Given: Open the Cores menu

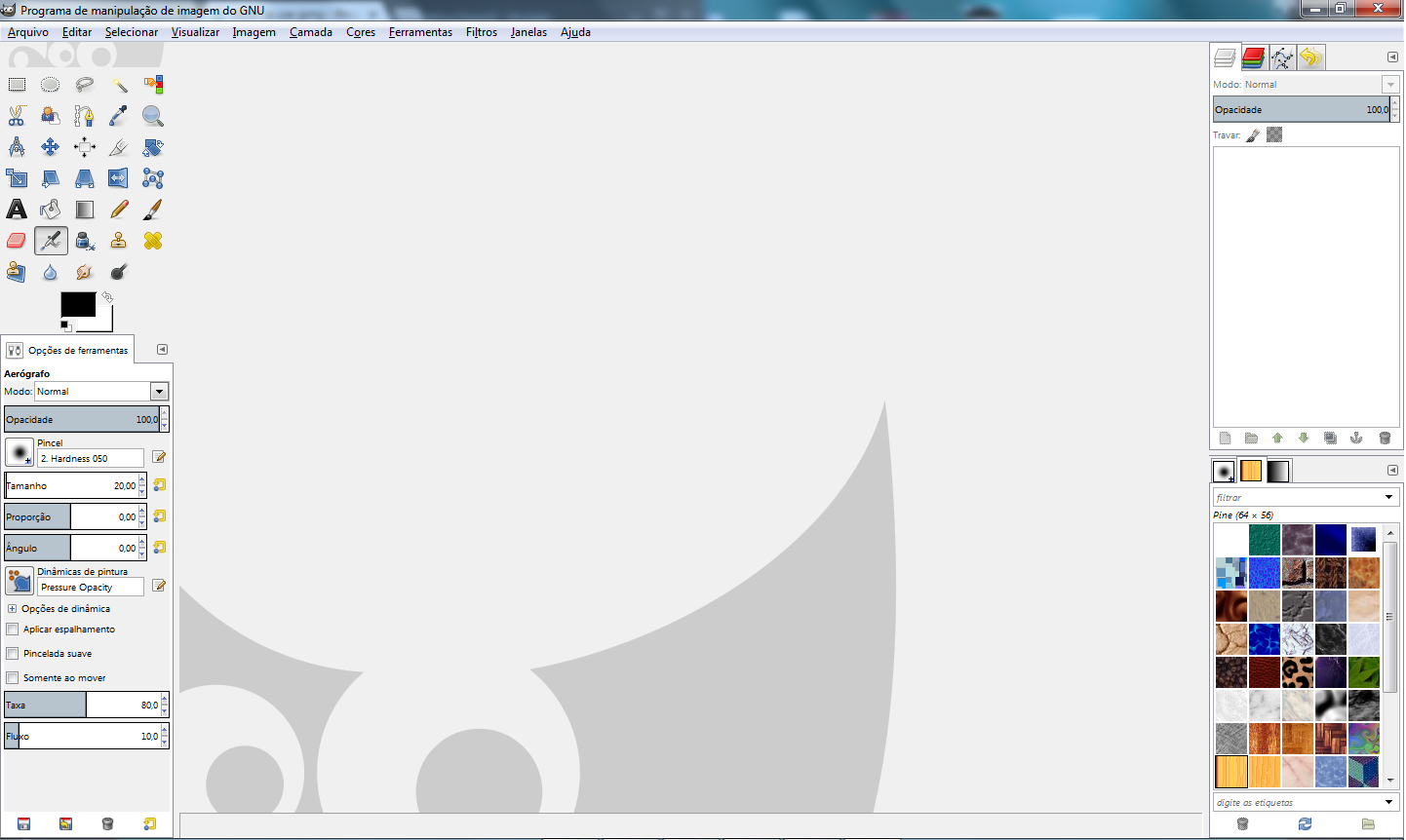Looking at the screenshot, I should (x=361, y=32).
